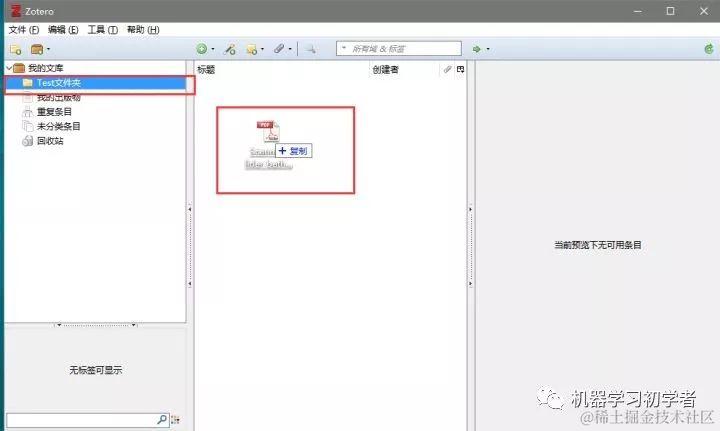
Task: Expand the New Item dropdown arrow
Action: 213,49
